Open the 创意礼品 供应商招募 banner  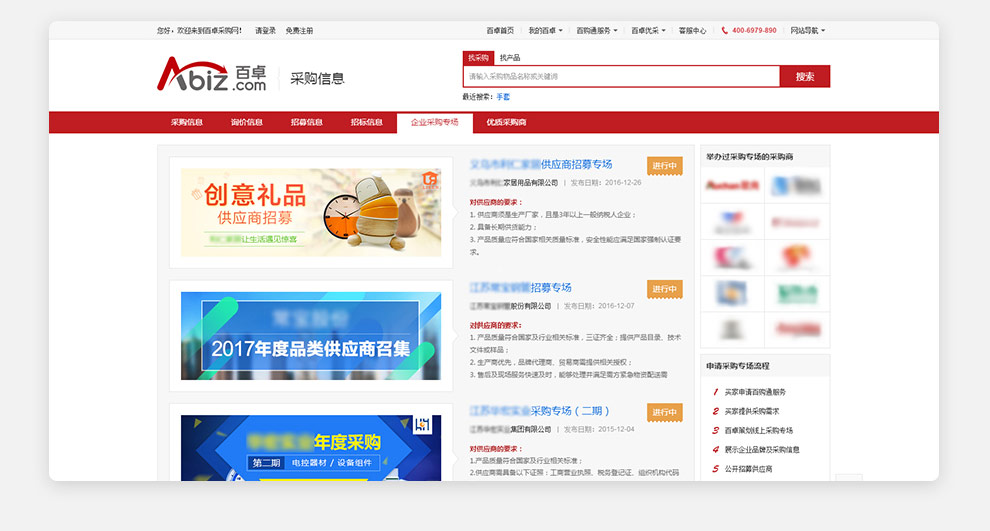tap(311, 212)
